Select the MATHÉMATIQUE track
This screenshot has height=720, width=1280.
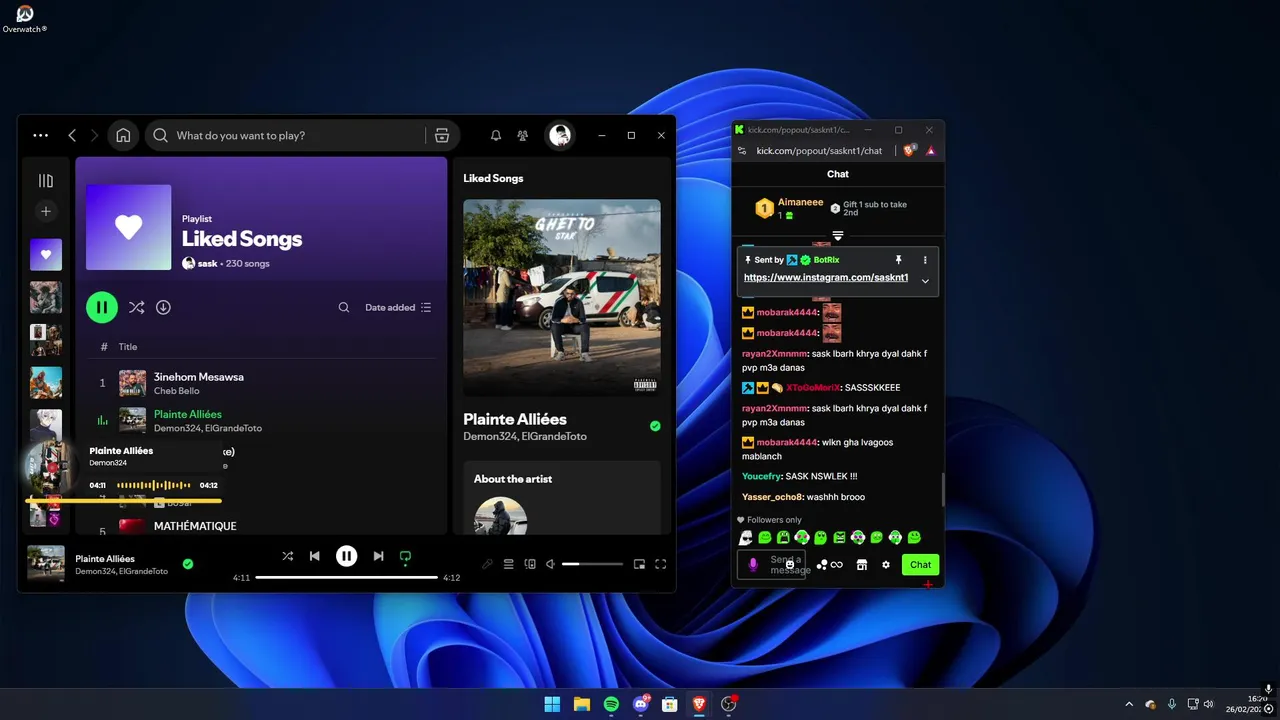(195, 526)
